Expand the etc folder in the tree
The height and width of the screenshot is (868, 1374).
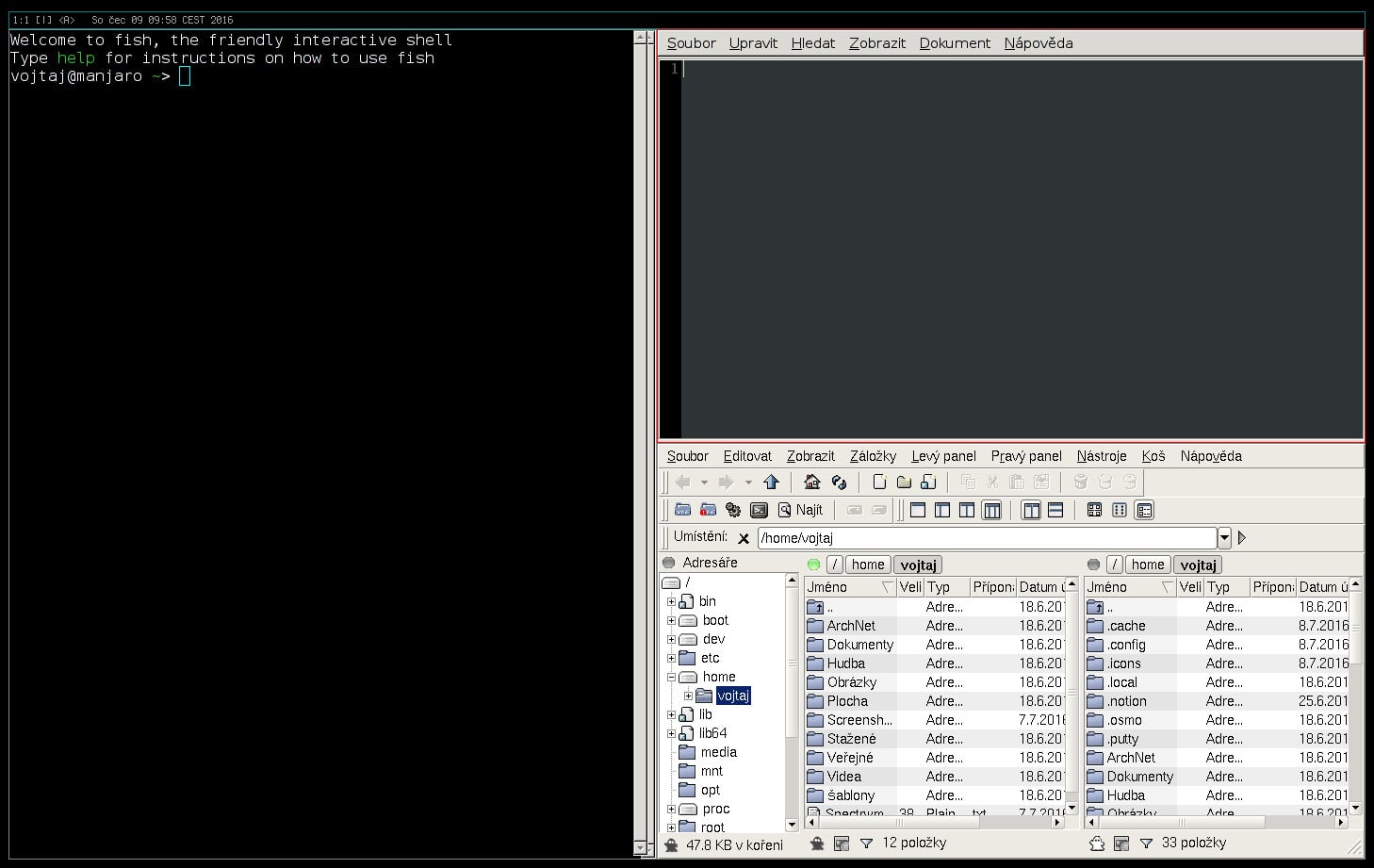coord(671,658)
